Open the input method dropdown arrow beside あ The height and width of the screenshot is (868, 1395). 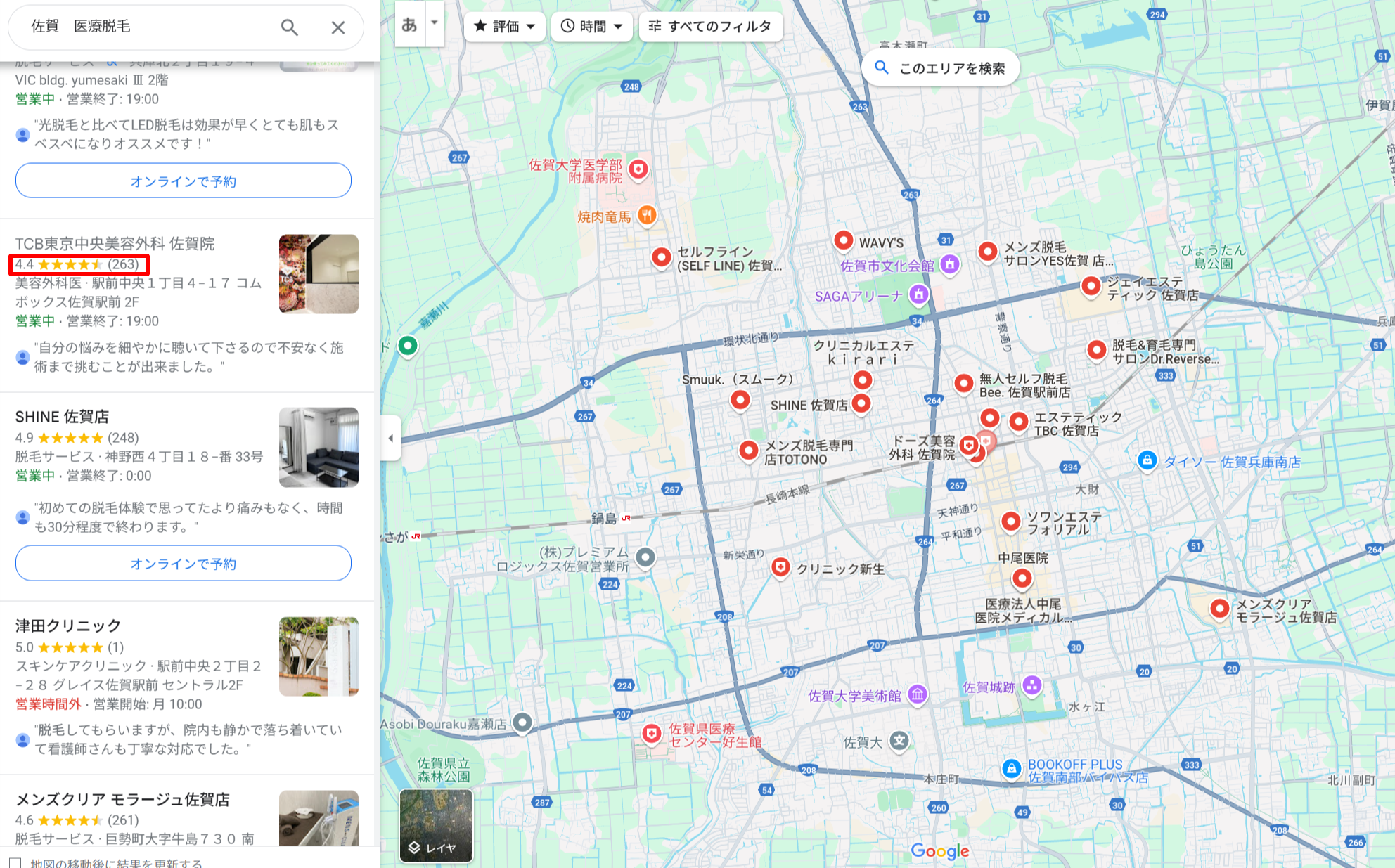tap(435, 23)
